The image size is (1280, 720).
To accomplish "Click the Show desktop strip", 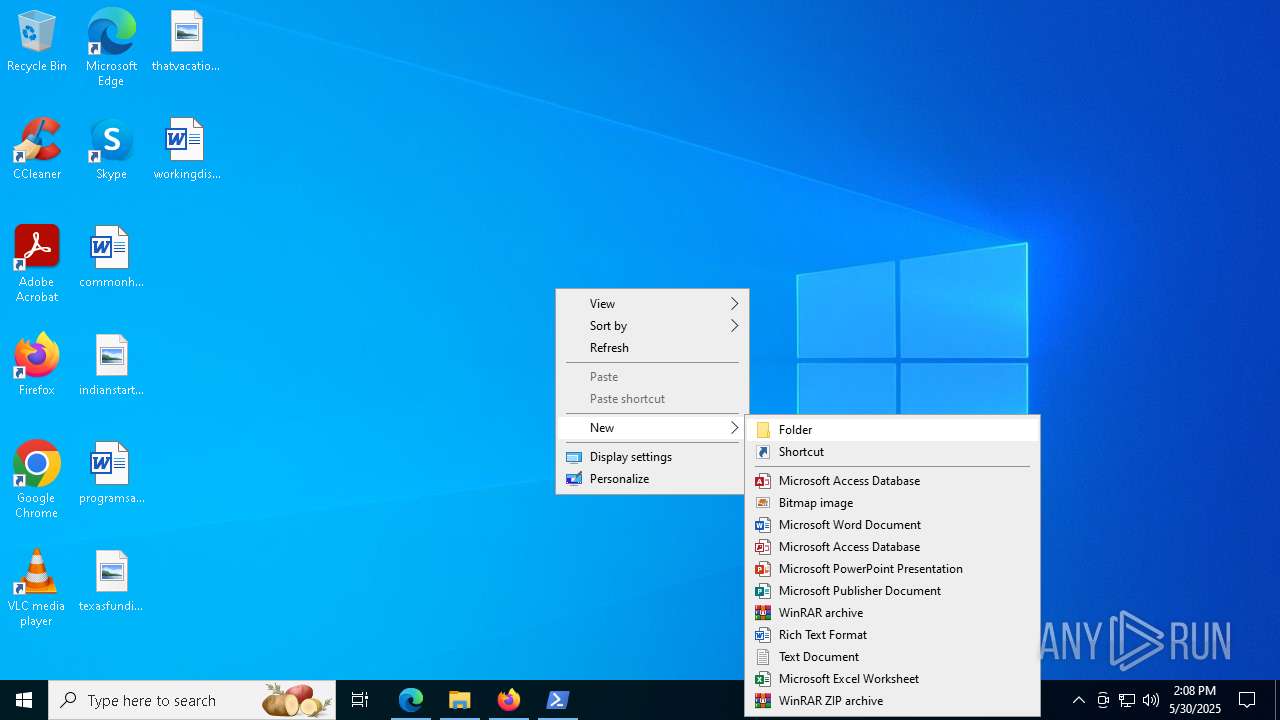I will (x=1277, y=700).
